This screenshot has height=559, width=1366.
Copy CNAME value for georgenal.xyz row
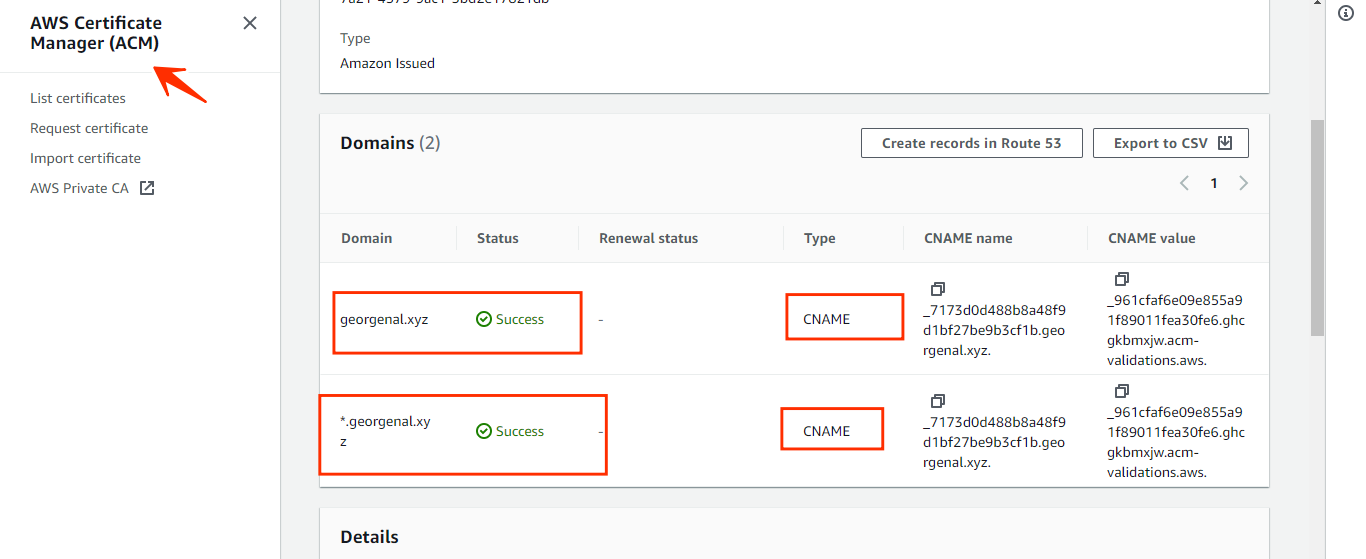(x=1121, y=279)
